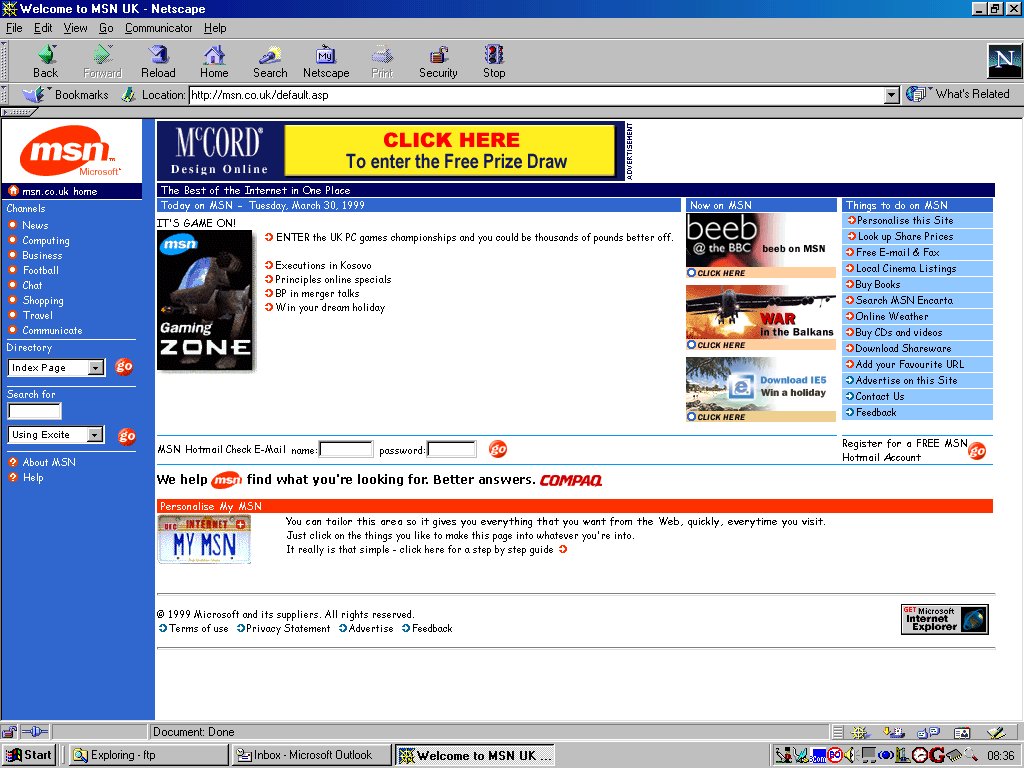Open the Communicator menu
Image resolution: width=1024 pixels, height=768 pixels.
pos(159,28)
